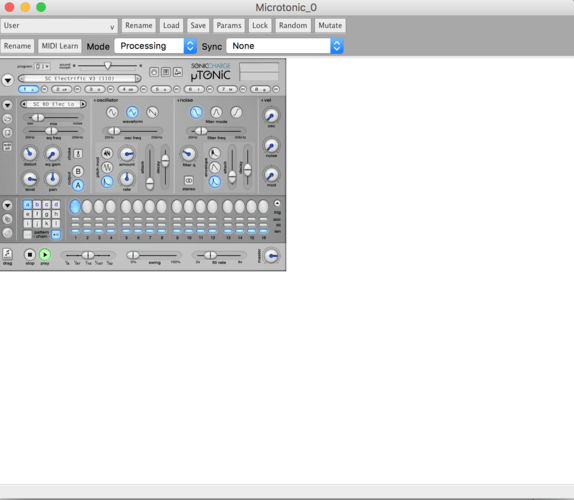Click the edit all button
This screenshot has height=500, width=574.
(x=7, y=146)
